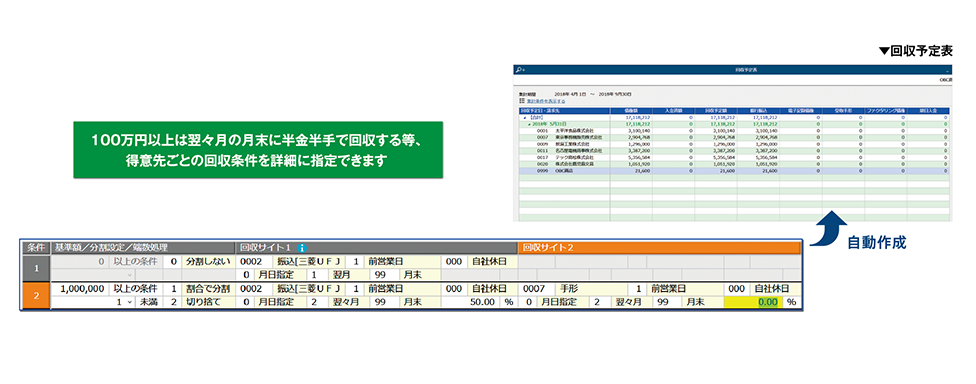The width and height of the screenshot is (976, 384).
Task: Select the 0007 東京事務機販売株式会社 row
Action: click(x=733, y=138)
